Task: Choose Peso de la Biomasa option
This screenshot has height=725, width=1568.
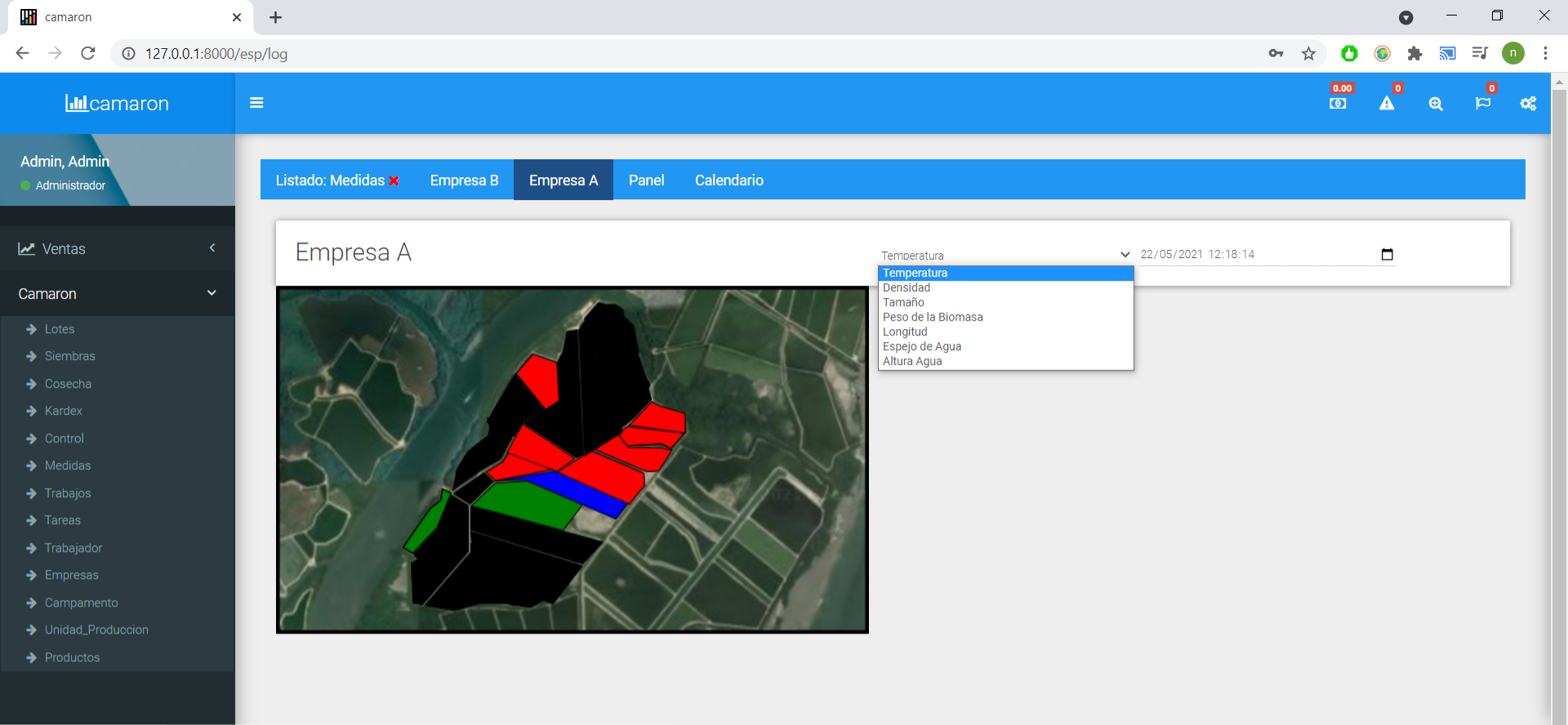Action: pyautogui.click(x=933, y=318)
